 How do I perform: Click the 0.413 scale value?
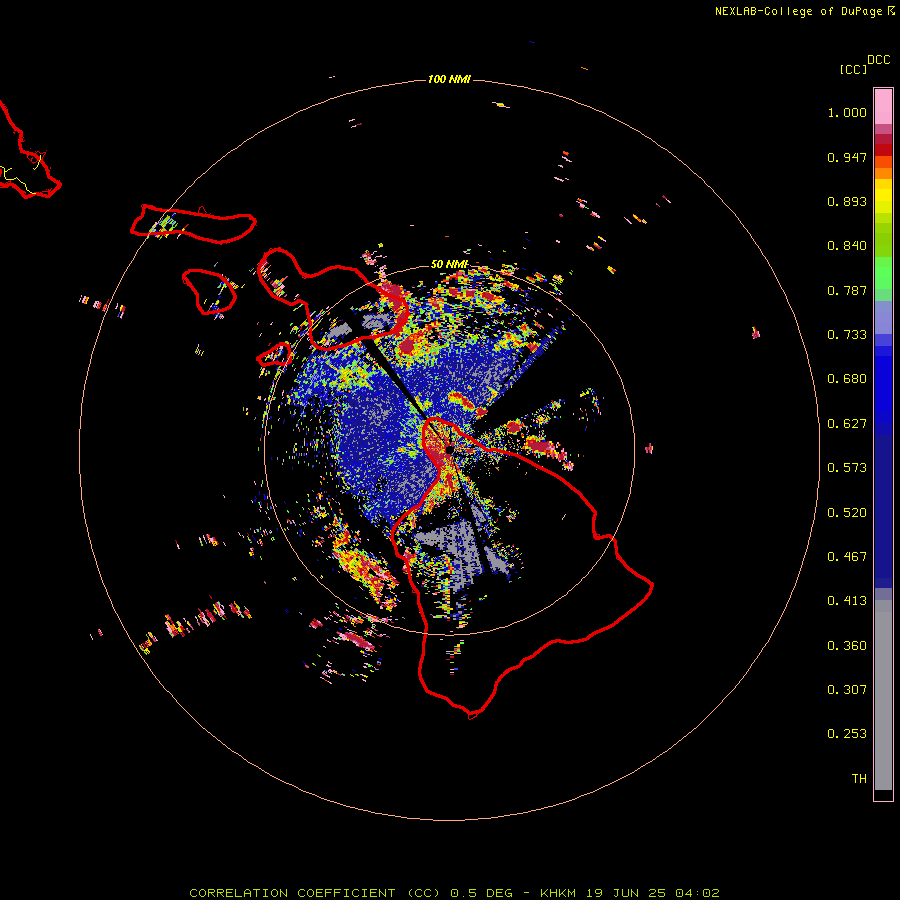pyautogui.click(x=847, y=601)
